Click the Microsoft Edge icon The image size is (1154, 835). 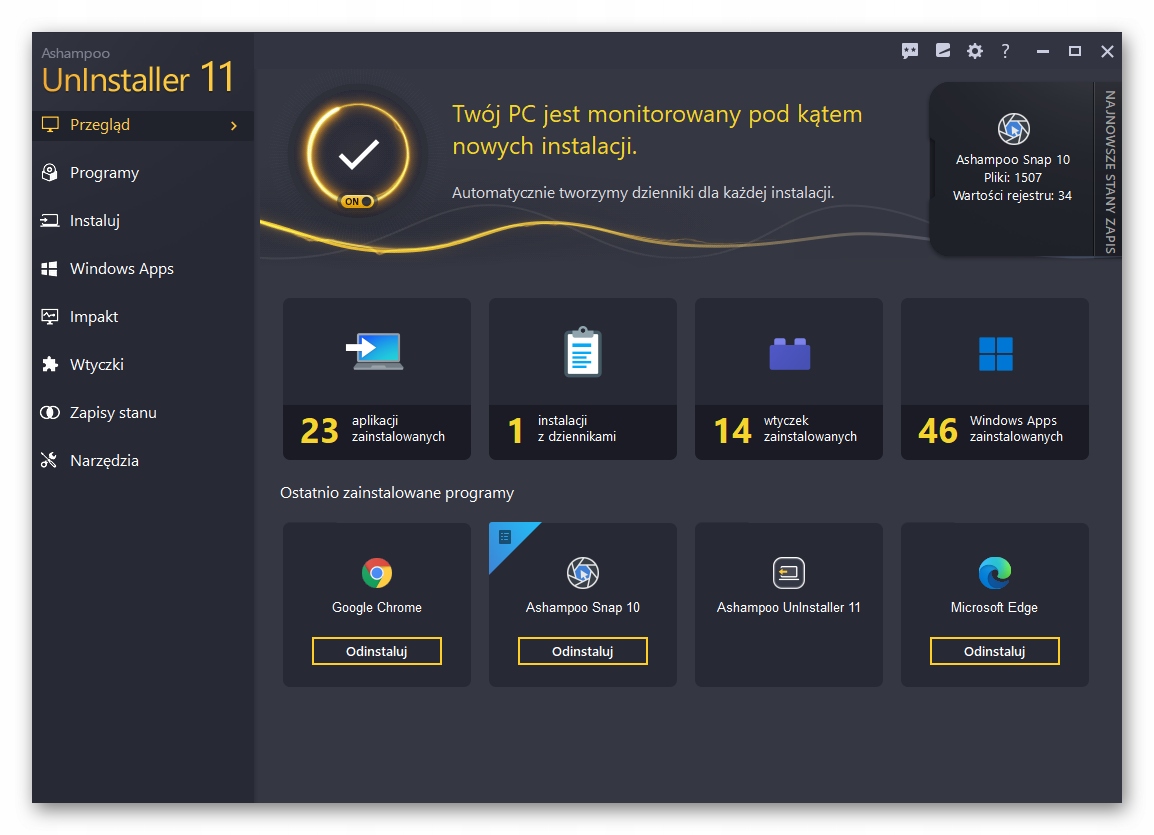(994, 572)
